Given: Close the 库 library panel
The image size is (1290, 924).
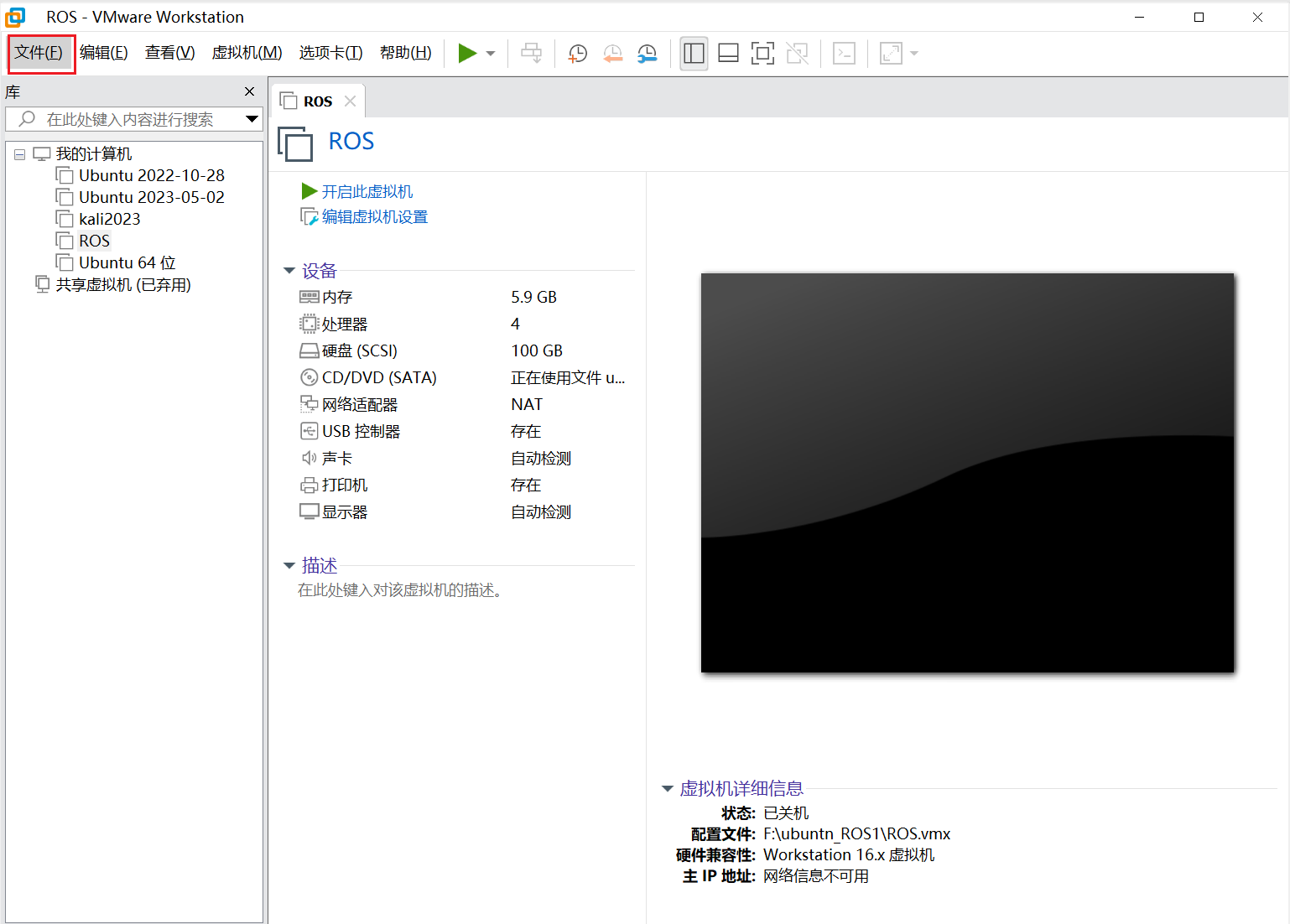Looking at the screenshot, I should click(249, 91).
